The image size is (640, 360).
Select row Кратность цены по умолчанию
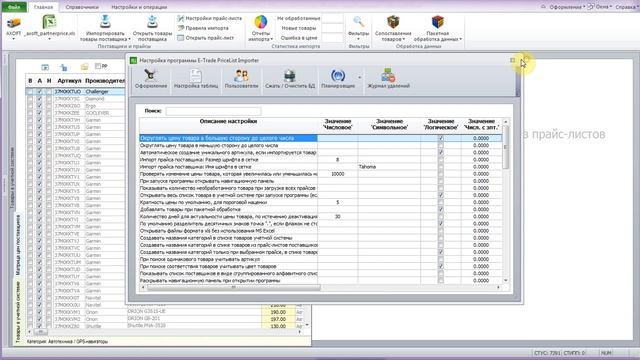[228, 202]
